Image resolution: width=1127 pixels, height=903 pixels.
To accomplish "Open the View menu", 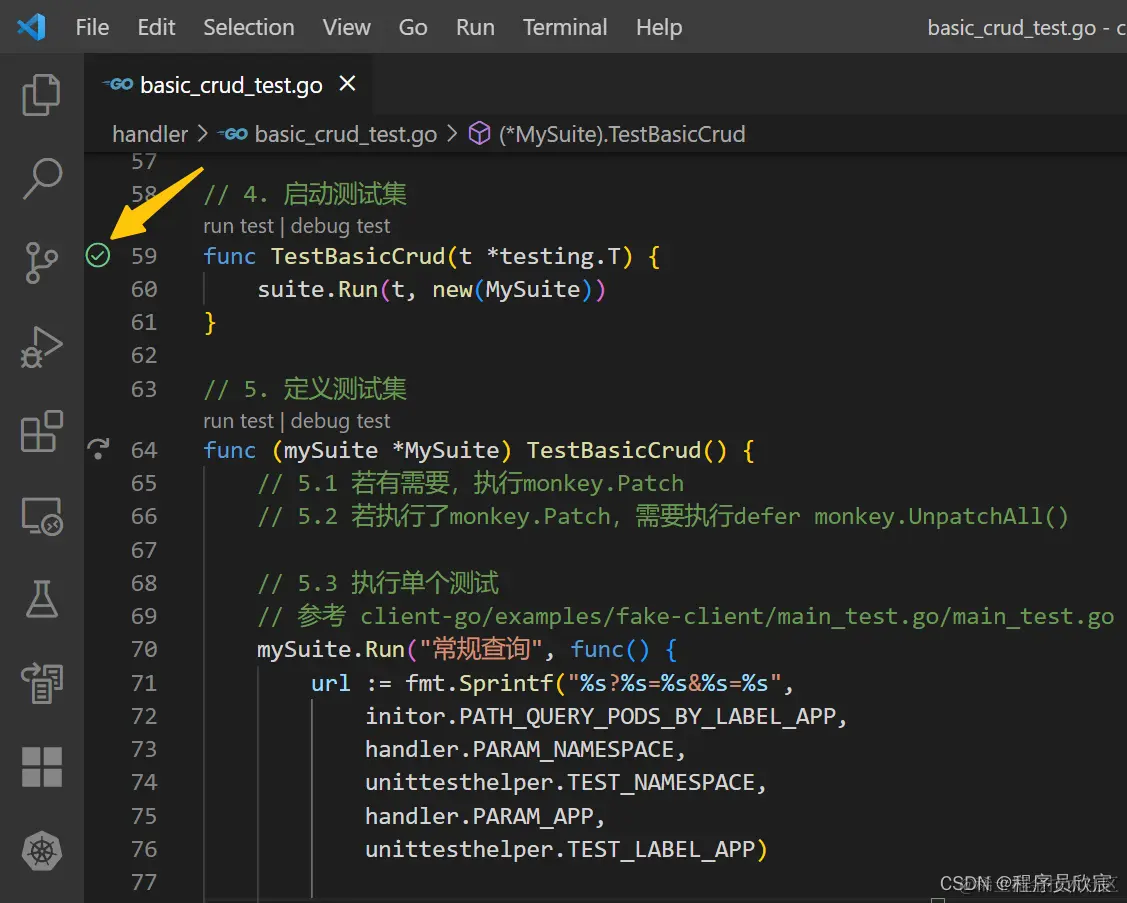I will click(x=346, y=27).
